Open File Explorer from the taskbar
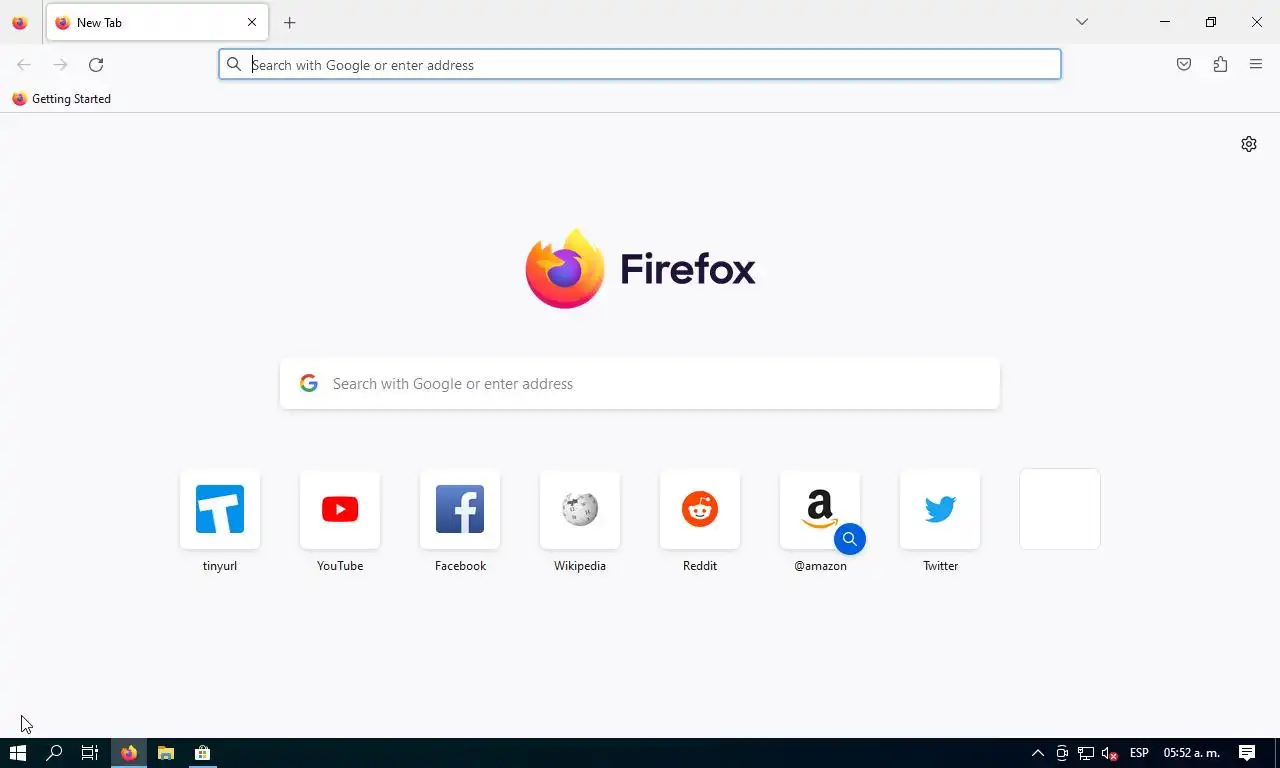The height and width of the screenshot is (768, 1280). point(166,753)
